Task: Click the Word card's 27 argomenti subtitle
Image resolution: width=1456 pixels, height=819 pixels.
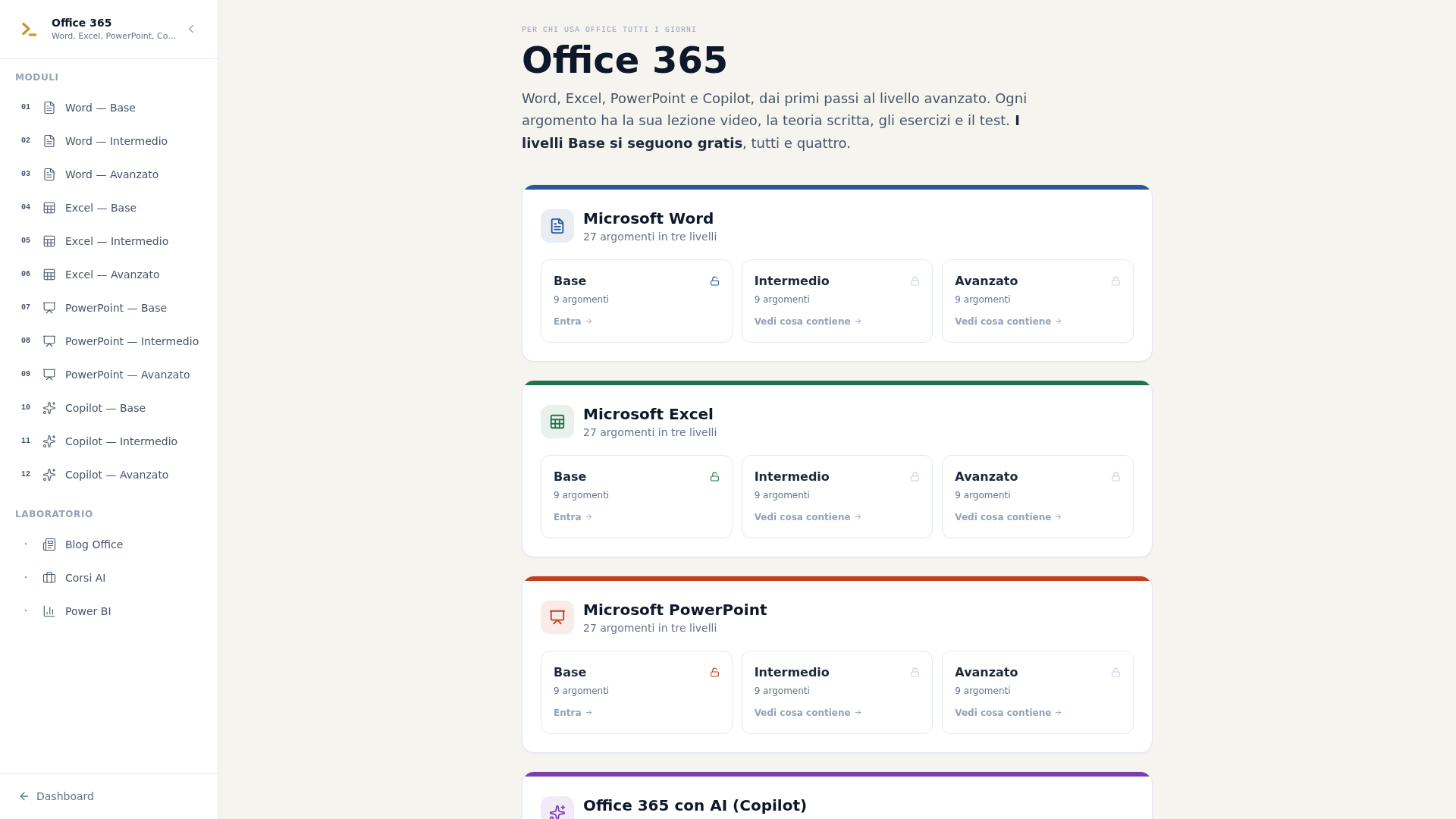Action: [x=650, y=237]
